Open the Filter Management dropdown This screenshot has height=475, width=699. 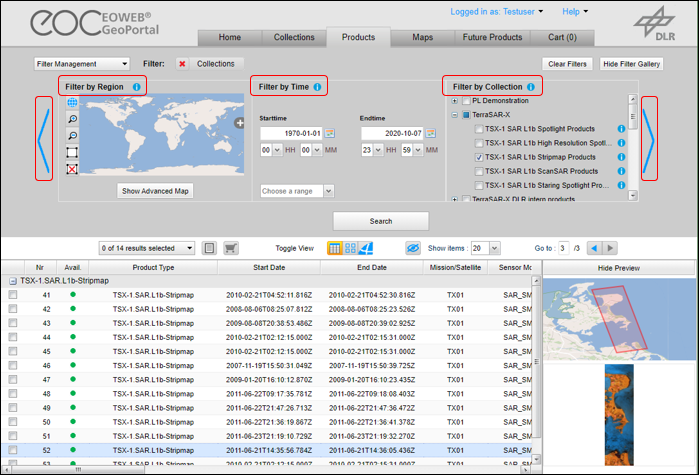pos(82,64)
